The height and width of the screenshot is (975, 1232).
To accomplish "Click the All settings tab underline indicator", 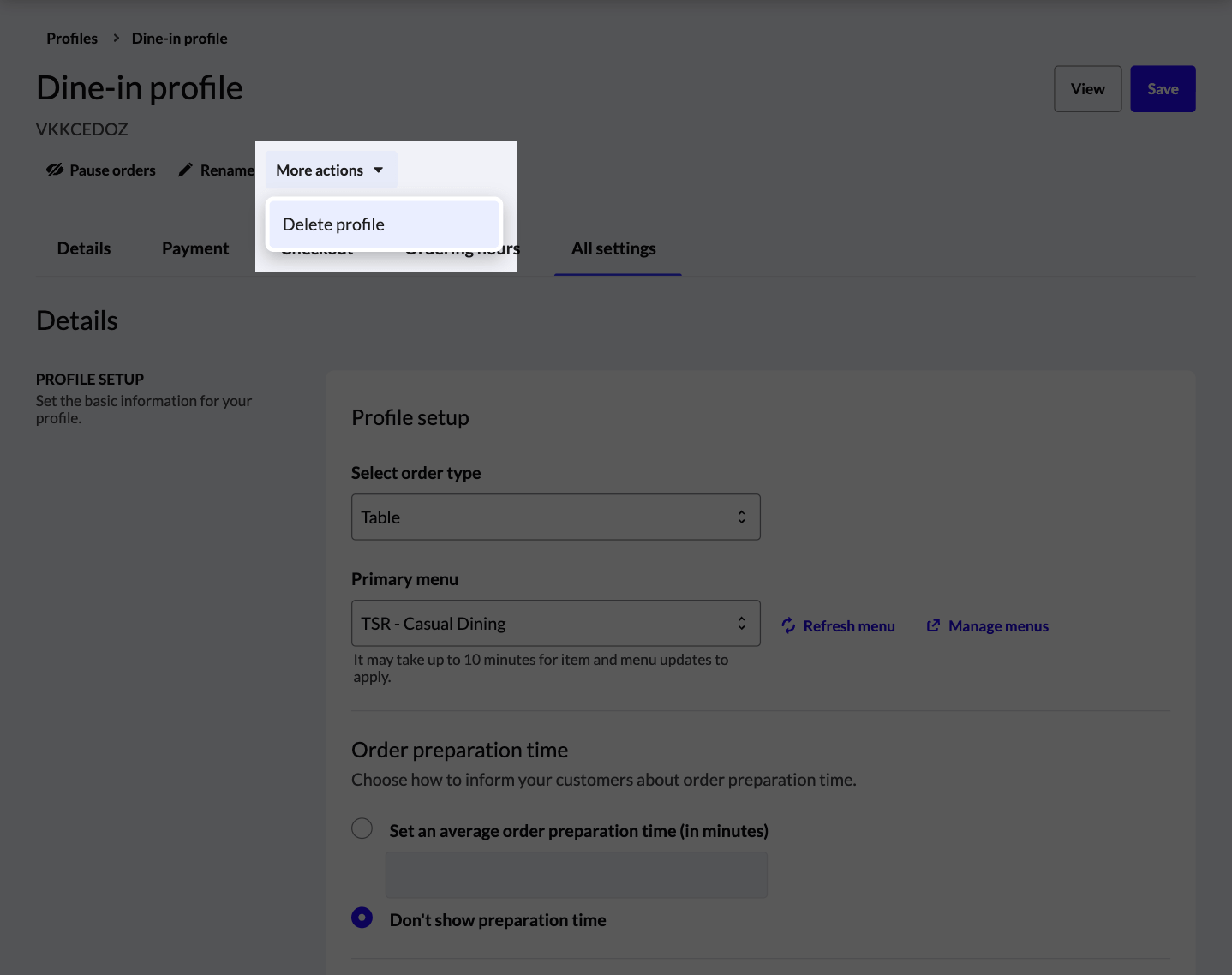I will tap(617, 274).
